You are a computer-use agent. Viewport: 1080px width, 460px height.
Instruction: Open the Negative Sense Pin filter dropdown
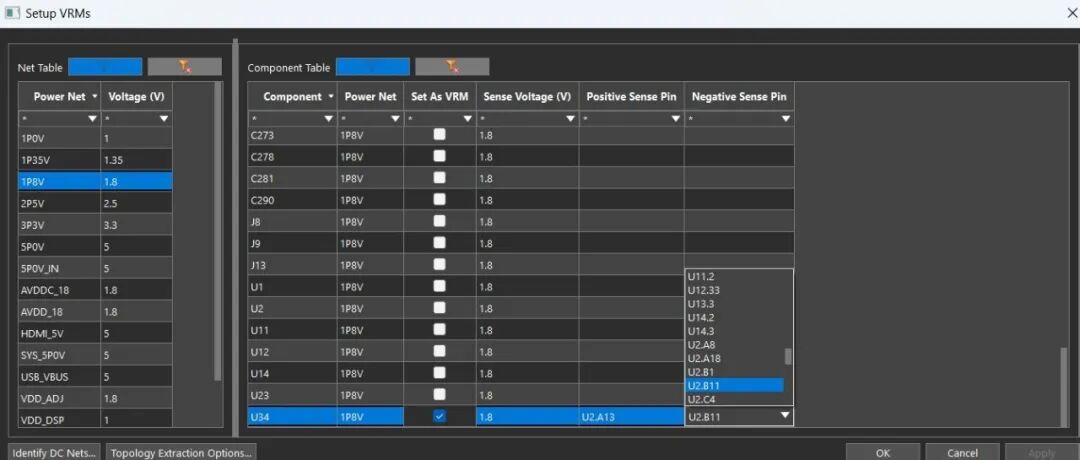[x=785, y=118]
